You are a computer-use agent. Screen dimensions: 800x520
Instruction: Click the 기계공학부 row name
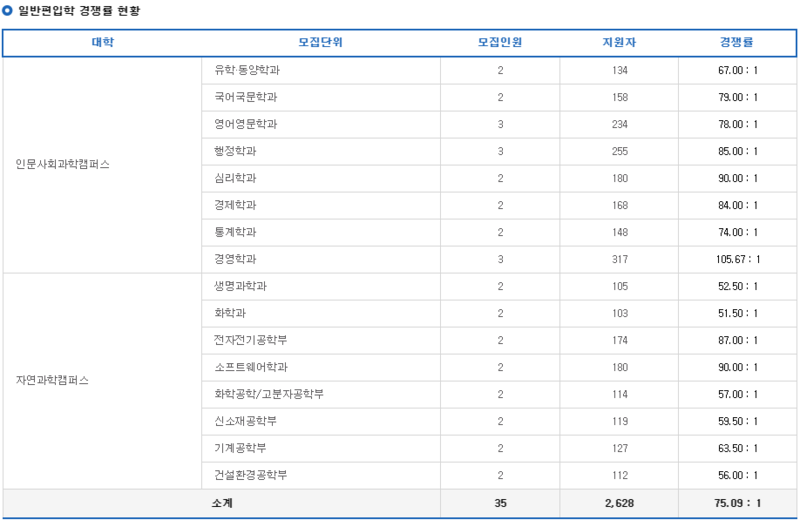240,449
